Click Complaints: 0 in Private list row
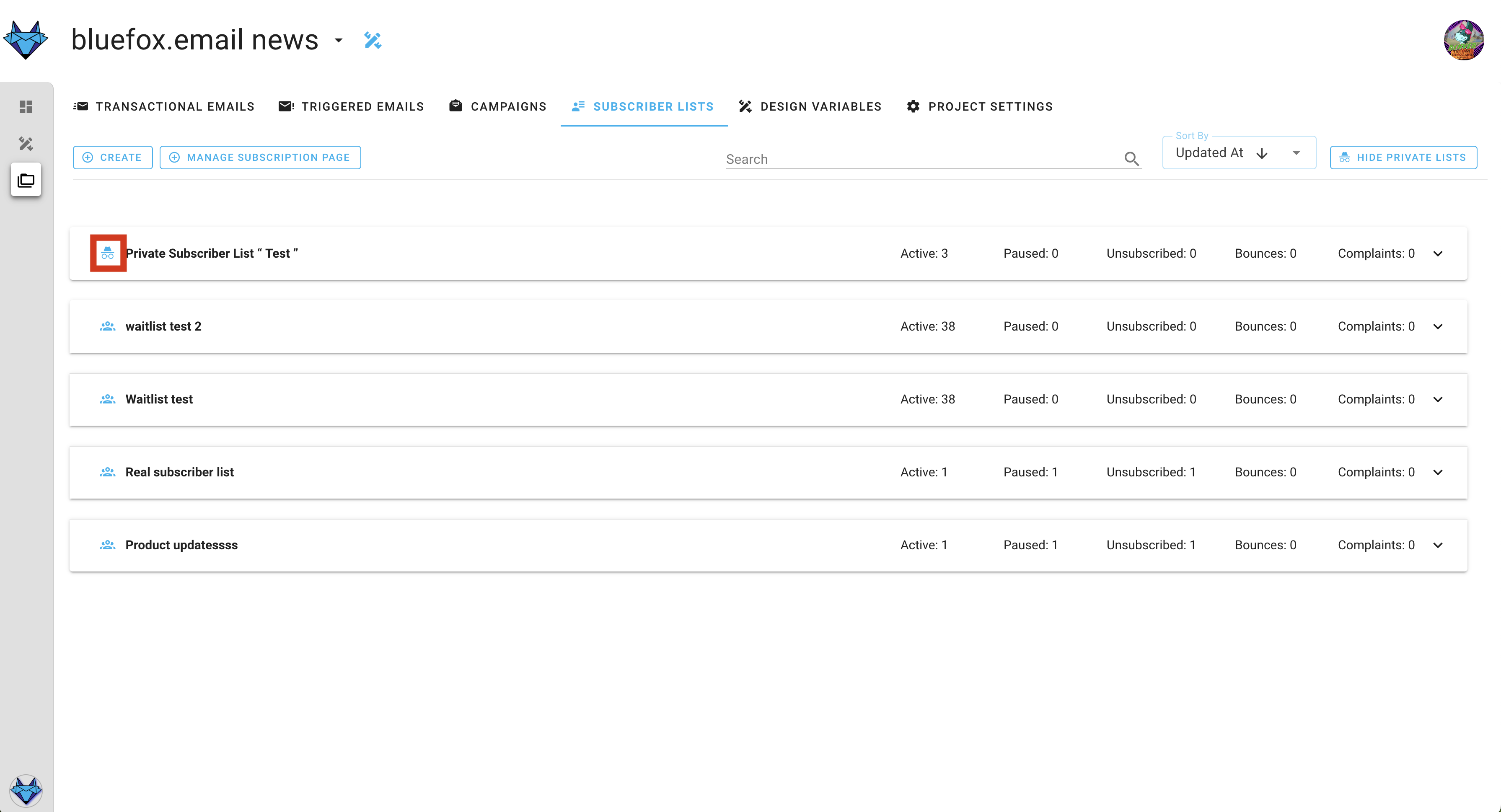This screenshot has width=1501, height=812. [x=1376, y=253]
